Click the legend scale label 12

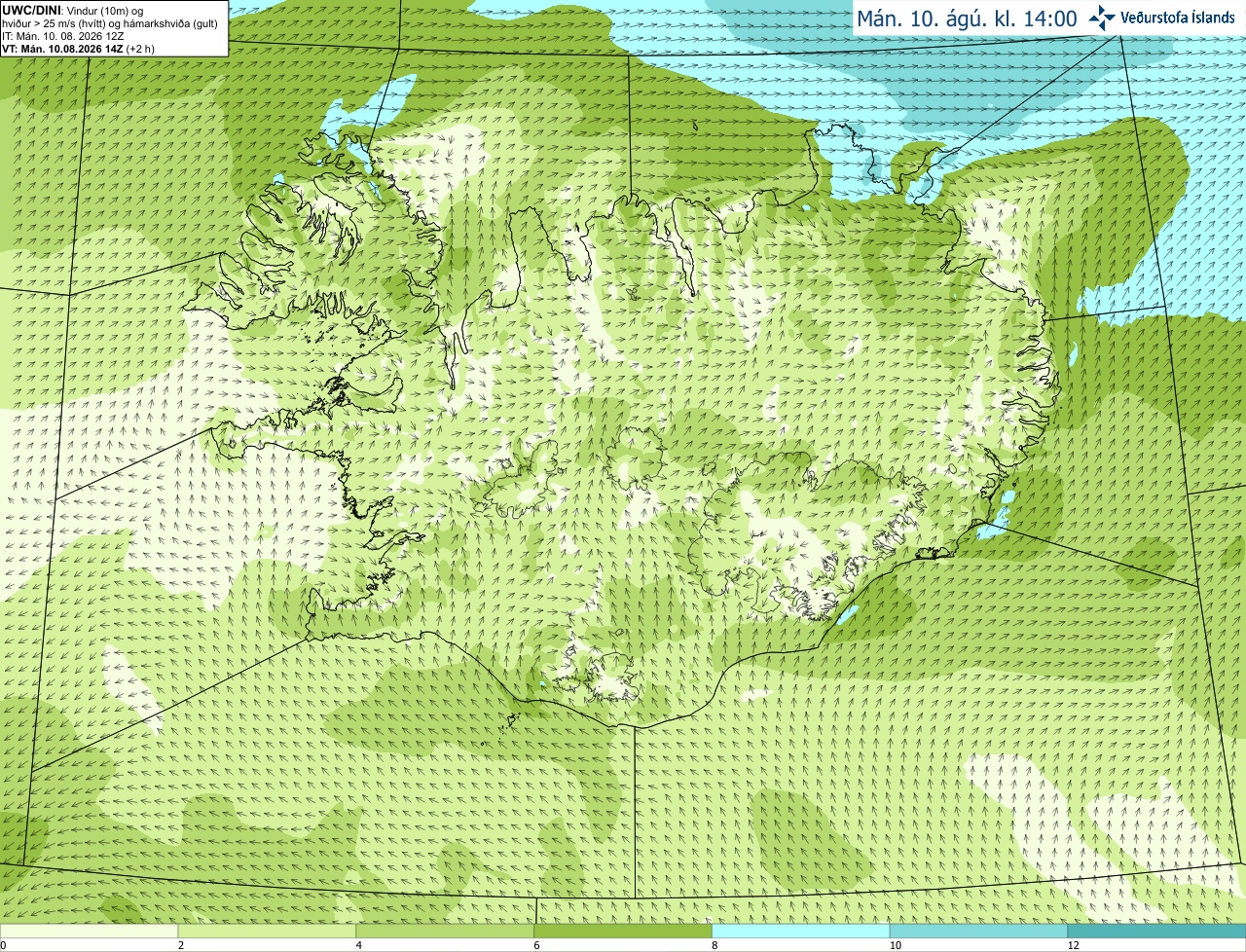click(x=1073, y=945)
